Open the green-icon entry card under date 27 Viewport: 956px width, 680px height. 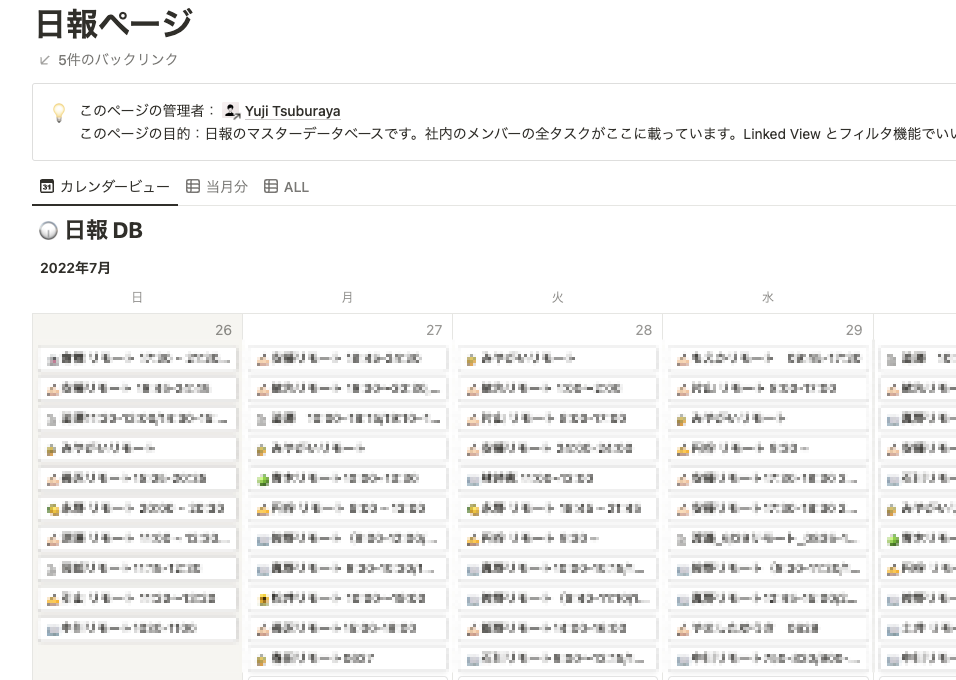348,479
